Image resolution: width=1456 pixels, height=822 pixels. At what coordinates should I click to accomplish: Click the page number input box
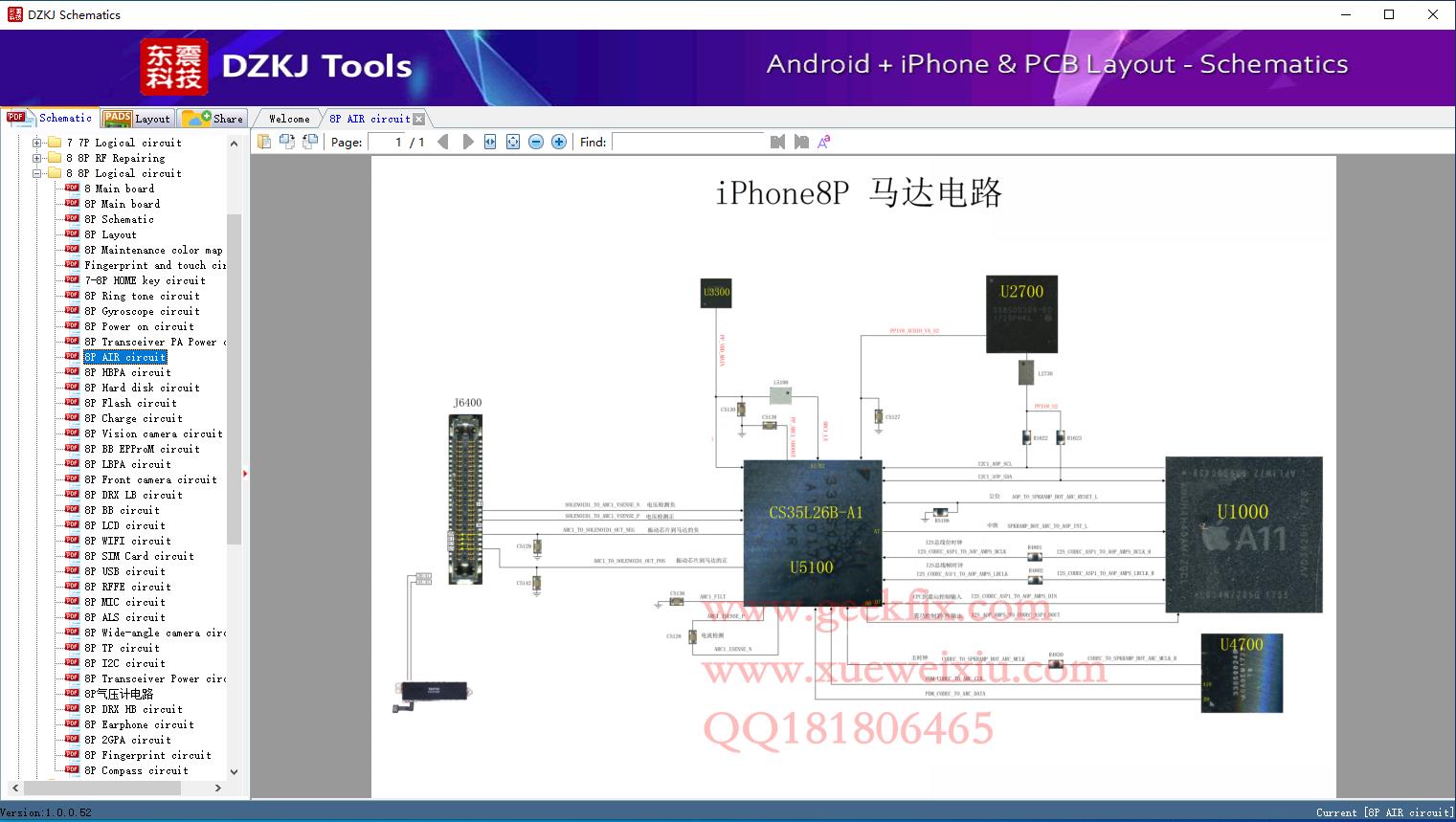click(x=386, y=142)
